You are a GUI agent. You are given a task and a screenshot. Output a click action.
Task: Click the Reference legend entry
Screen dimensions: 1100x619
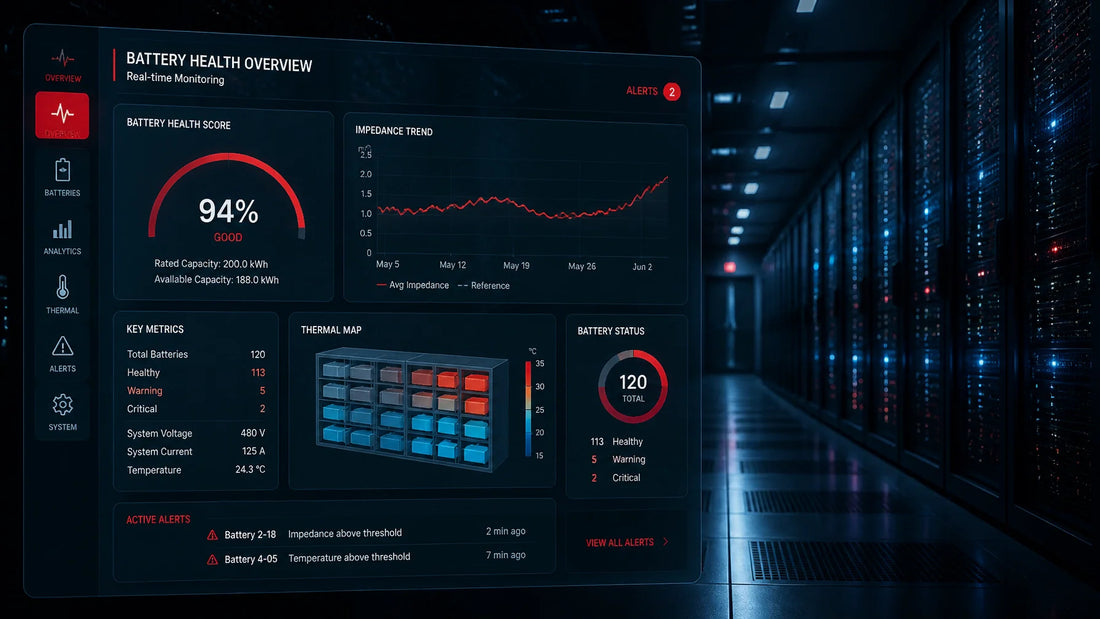point(484,286)
